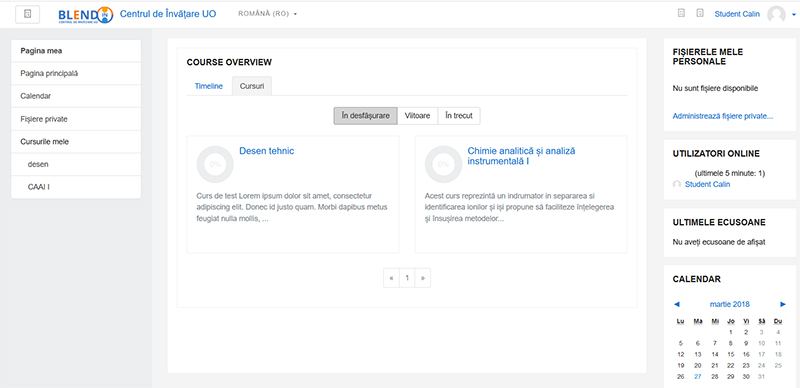The image size is (800, 388).
Task: Click the '(ultimele 5 minute: 1)' text
Action: coord(730,174)
